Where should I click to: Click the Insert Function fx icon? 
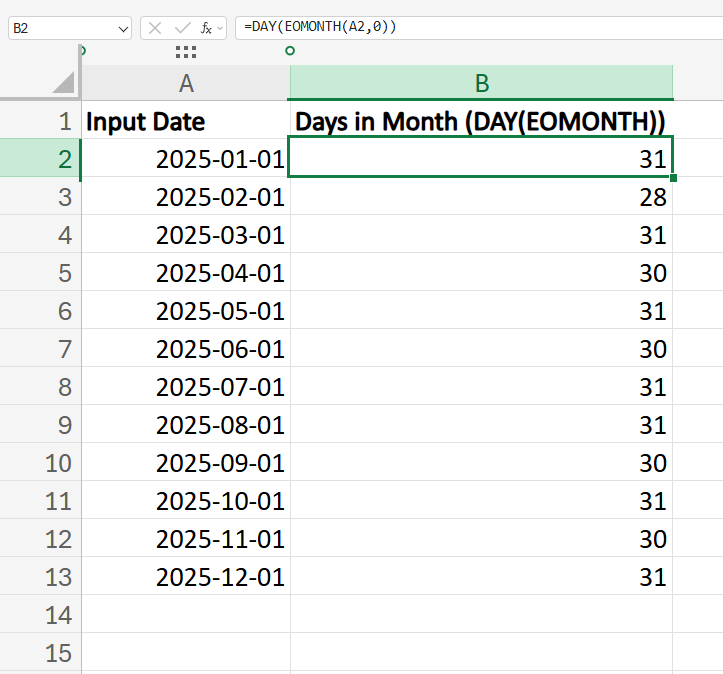click(205, 28)
